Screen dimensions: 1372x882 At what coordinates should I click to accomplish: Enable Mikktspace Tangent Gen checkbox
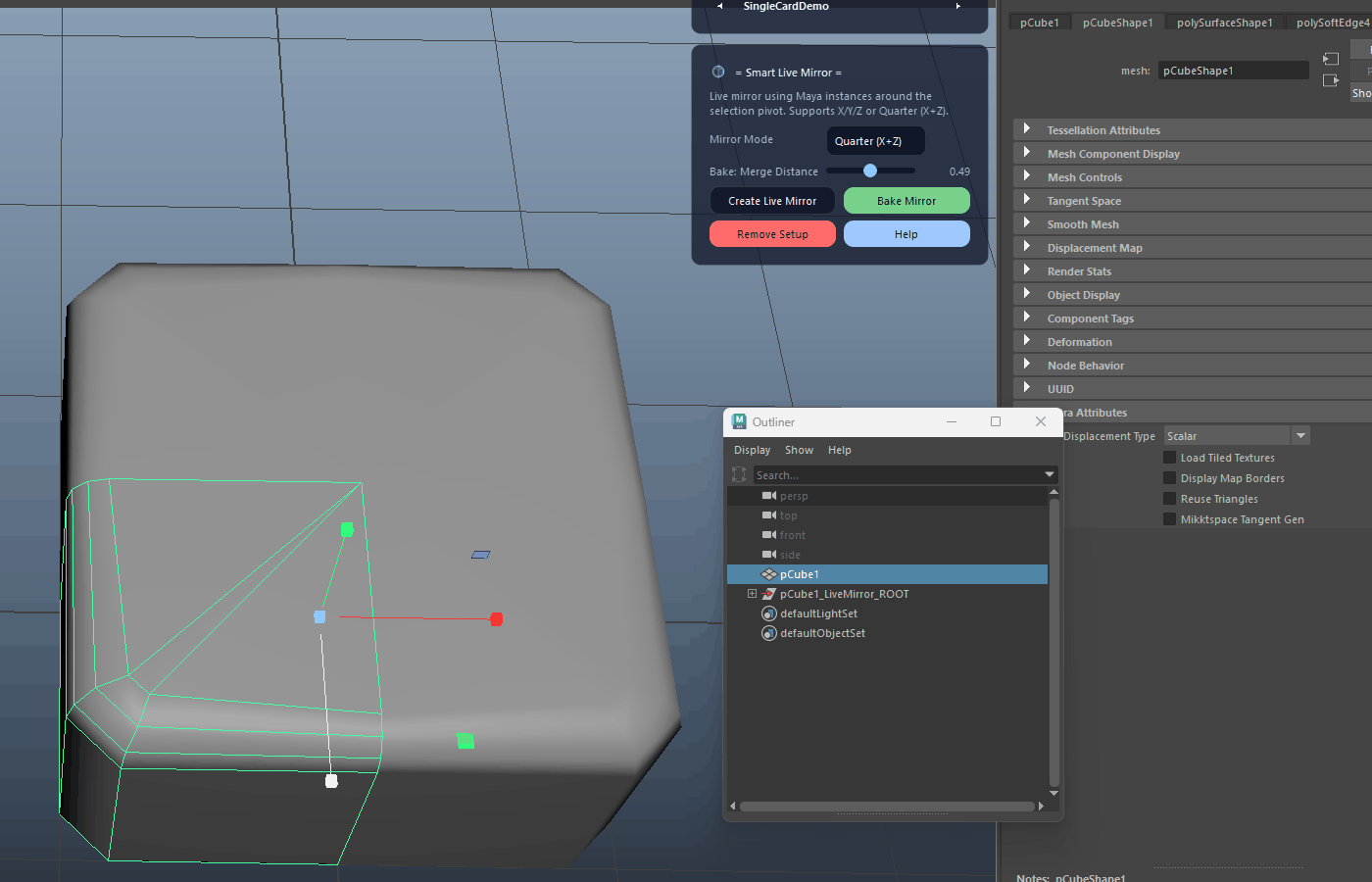click(1169, 519)
